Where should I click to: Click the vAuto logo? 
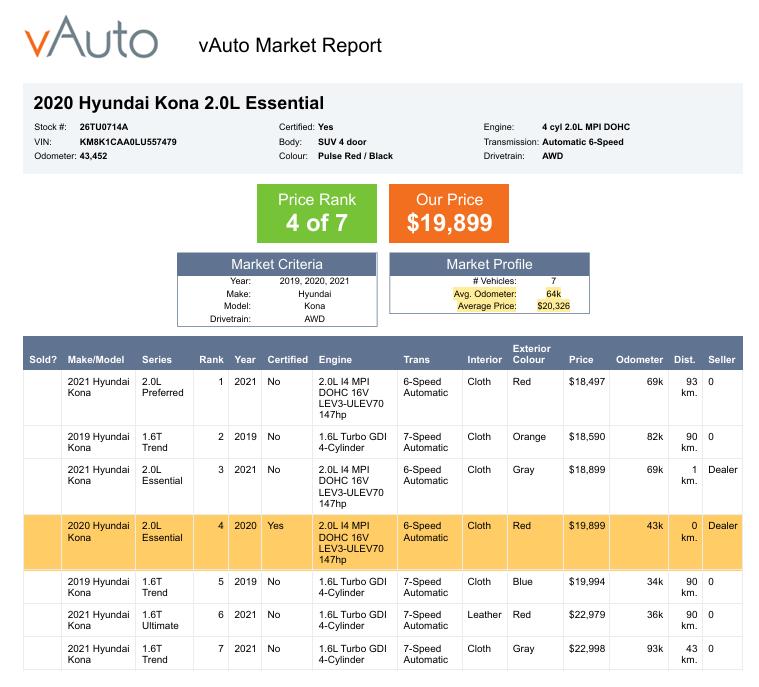[91, 37]
